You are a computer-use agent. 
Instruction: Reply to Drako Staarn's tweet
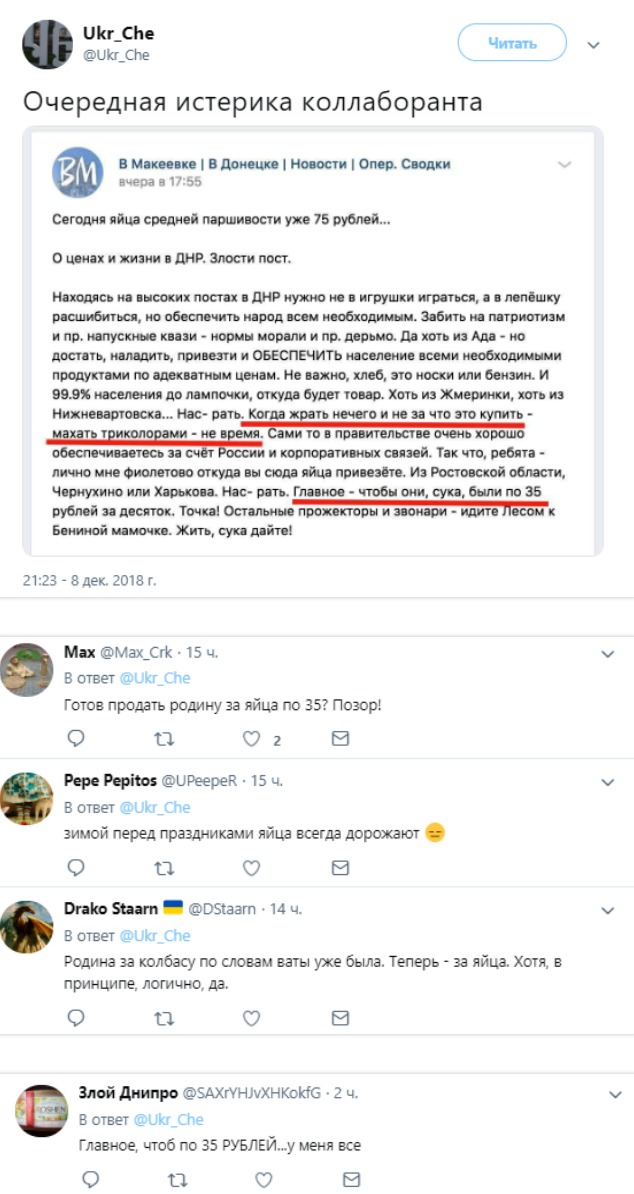click(x=76, y=1018)
